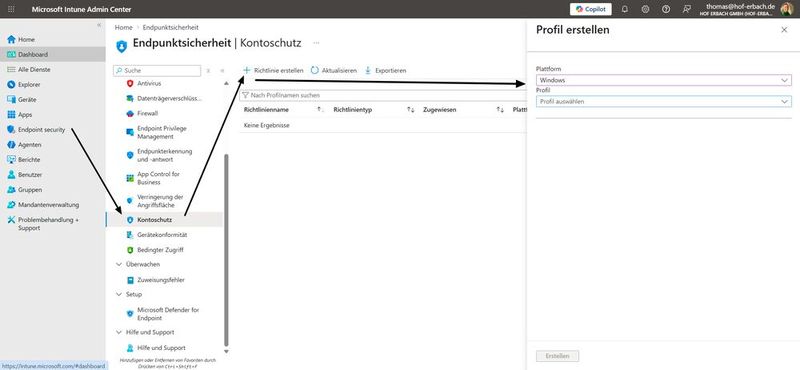Open the Profil auswählen dropdown

coord(663,102)
